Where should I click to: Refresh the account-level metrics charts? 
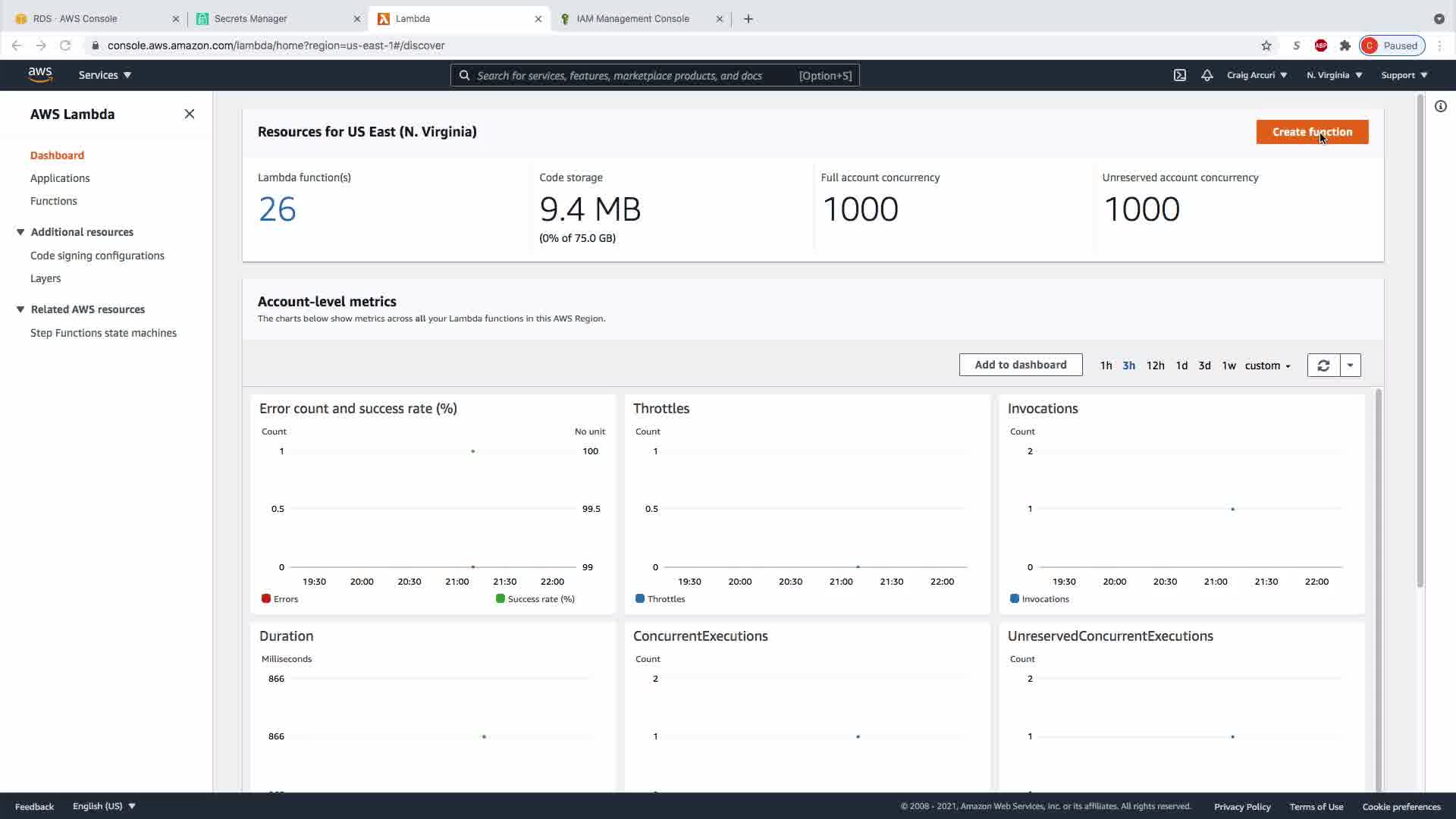[1323, 366]
